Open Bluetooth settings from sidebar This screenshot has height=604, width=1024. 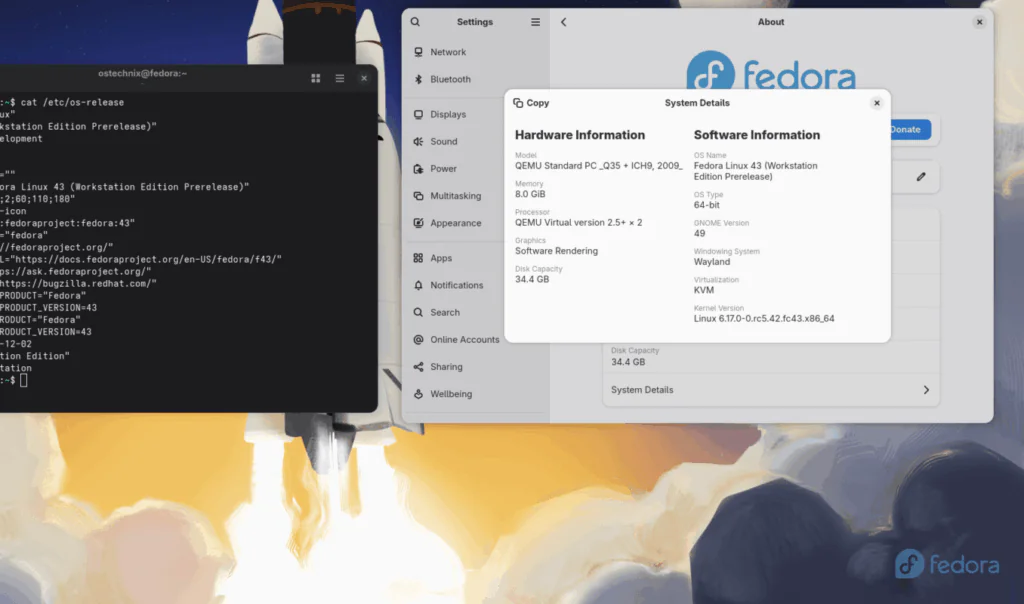[x=449, y=79]
